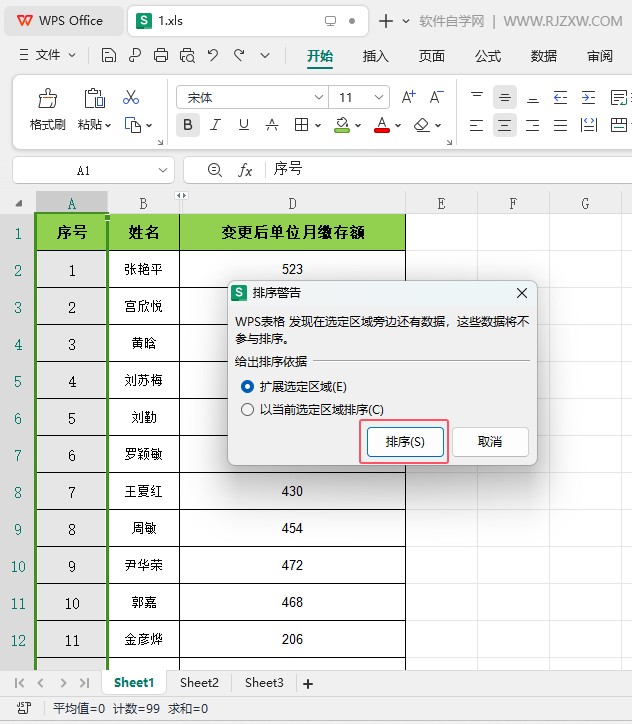Viewport: 632px width, 724px height.
Task: Toggle vertical middle alignment
Action: tap(505, 97)
